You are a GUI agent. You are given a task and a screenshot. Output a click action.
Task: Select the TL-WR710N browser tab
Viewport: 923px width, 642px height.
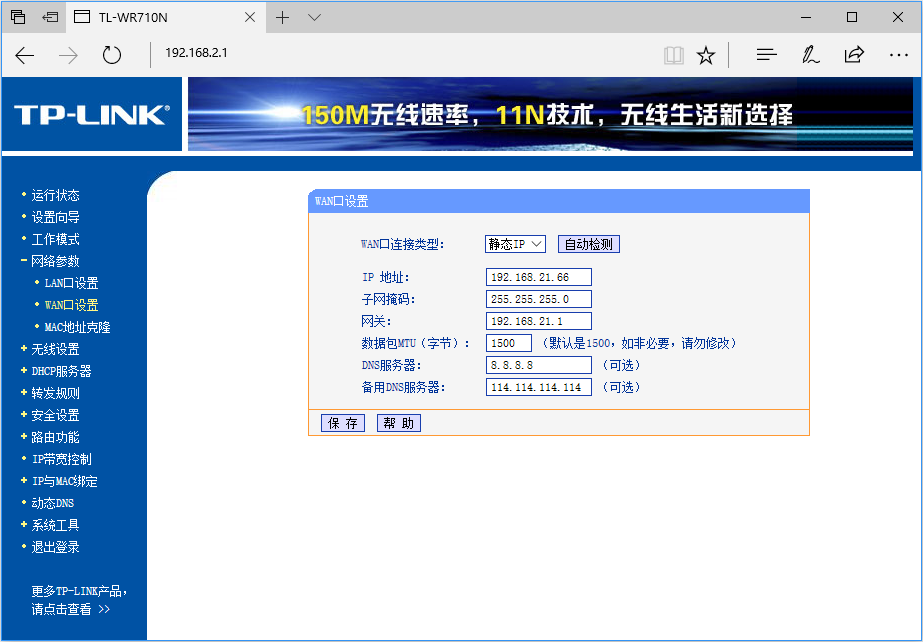[x=167, y=18]
